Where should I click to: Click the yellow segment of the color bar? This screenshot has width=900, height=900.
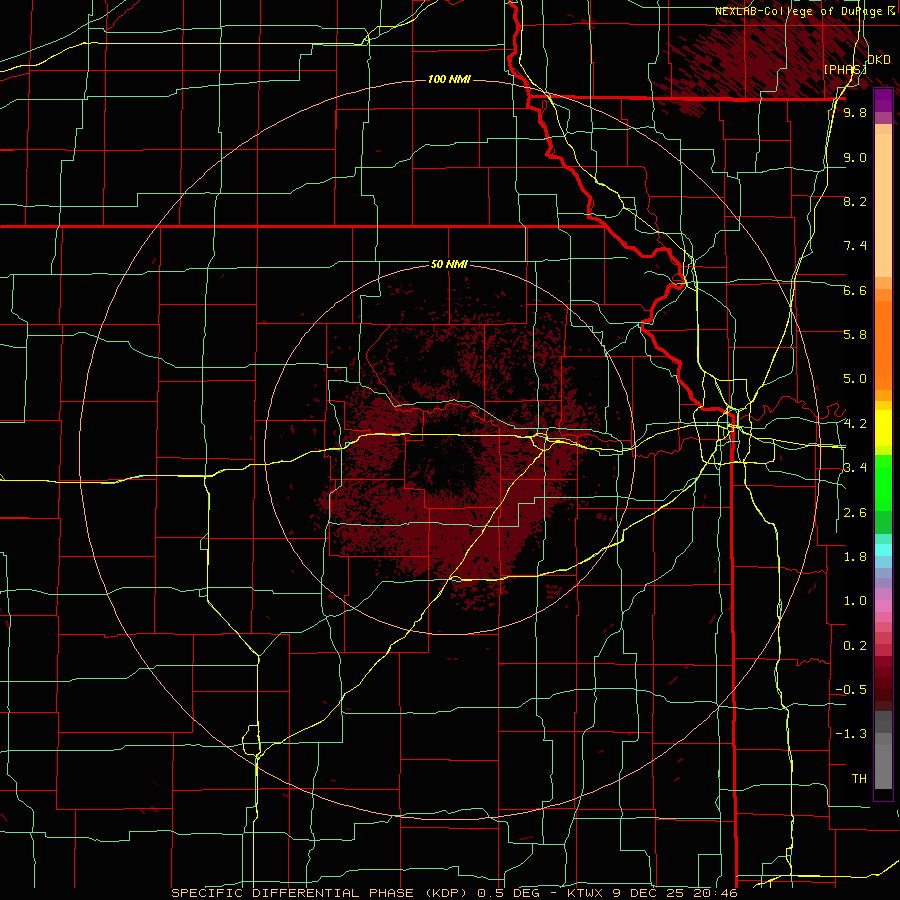(x=883, y=428)
